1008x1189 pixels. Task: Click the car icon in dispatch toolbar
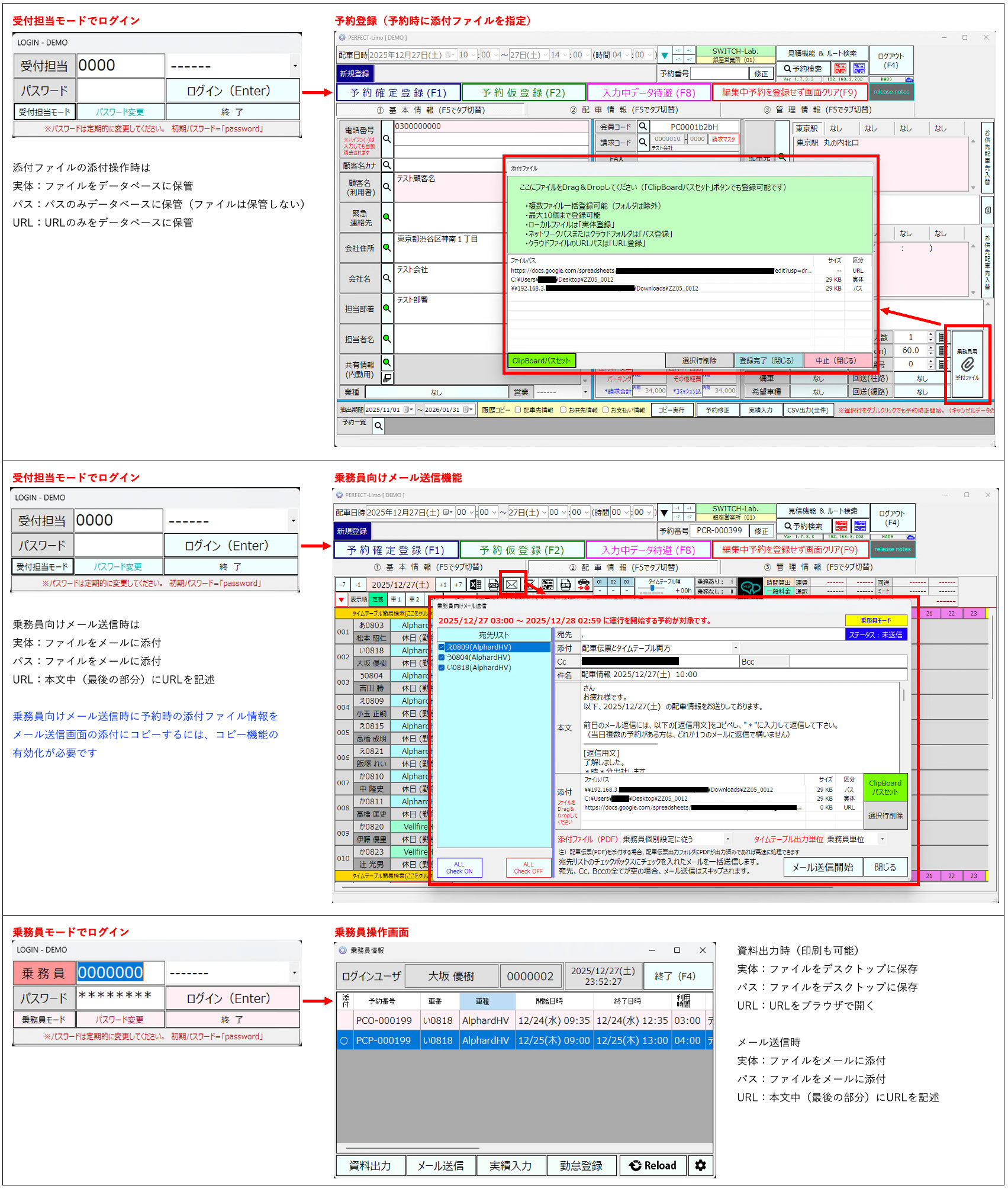[x=584, y=585]
